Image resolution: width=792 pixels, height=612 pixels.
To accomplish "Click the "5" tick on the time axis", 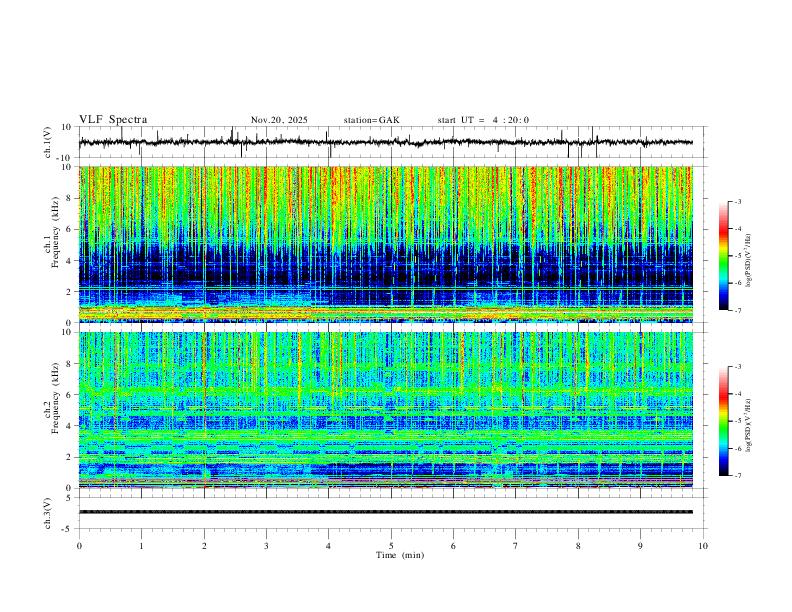I will [391, 546].
